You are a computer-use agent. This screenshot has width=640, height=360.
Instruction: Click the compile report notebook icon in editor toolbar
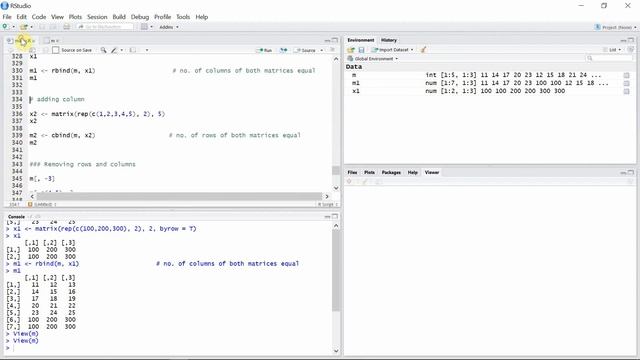pyautogui.click(x=133, y=50)
